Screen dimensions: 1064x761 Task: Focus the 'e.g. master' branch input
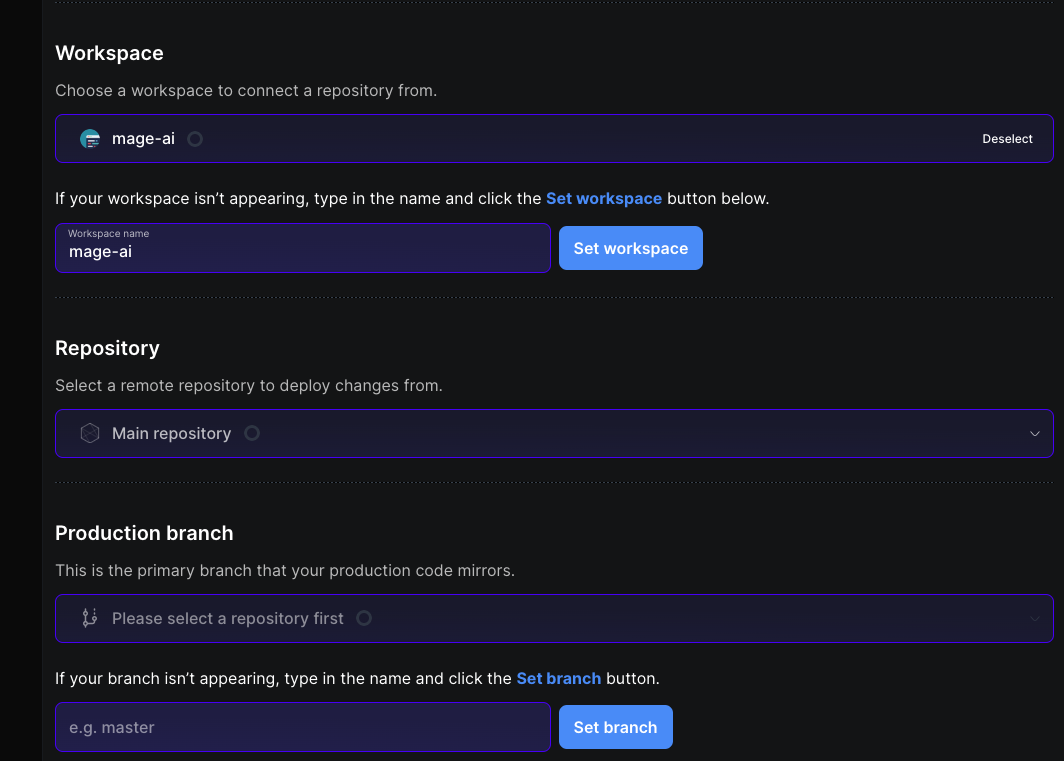302,727
